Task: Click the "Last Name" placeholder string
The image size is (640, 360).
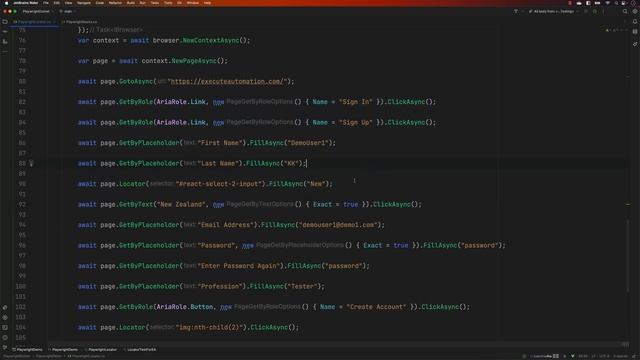Action: pos(218,163)
